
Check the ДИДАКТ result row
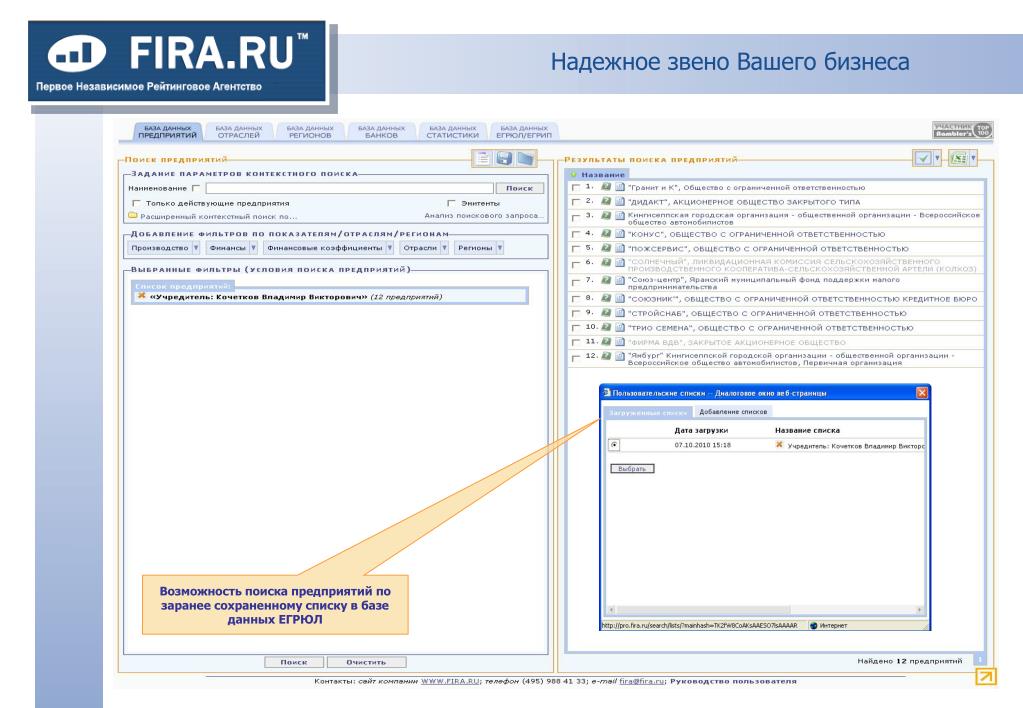(575, 202)
